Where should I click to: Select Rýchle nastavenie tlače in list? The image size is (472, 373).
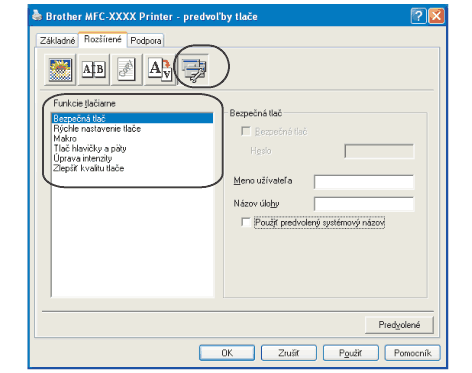click(97, 129)
